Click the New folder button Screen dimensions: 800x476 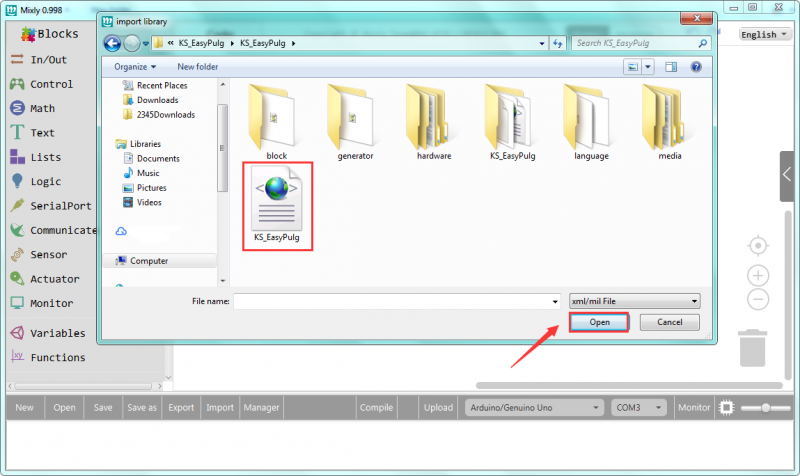(197, 67)
